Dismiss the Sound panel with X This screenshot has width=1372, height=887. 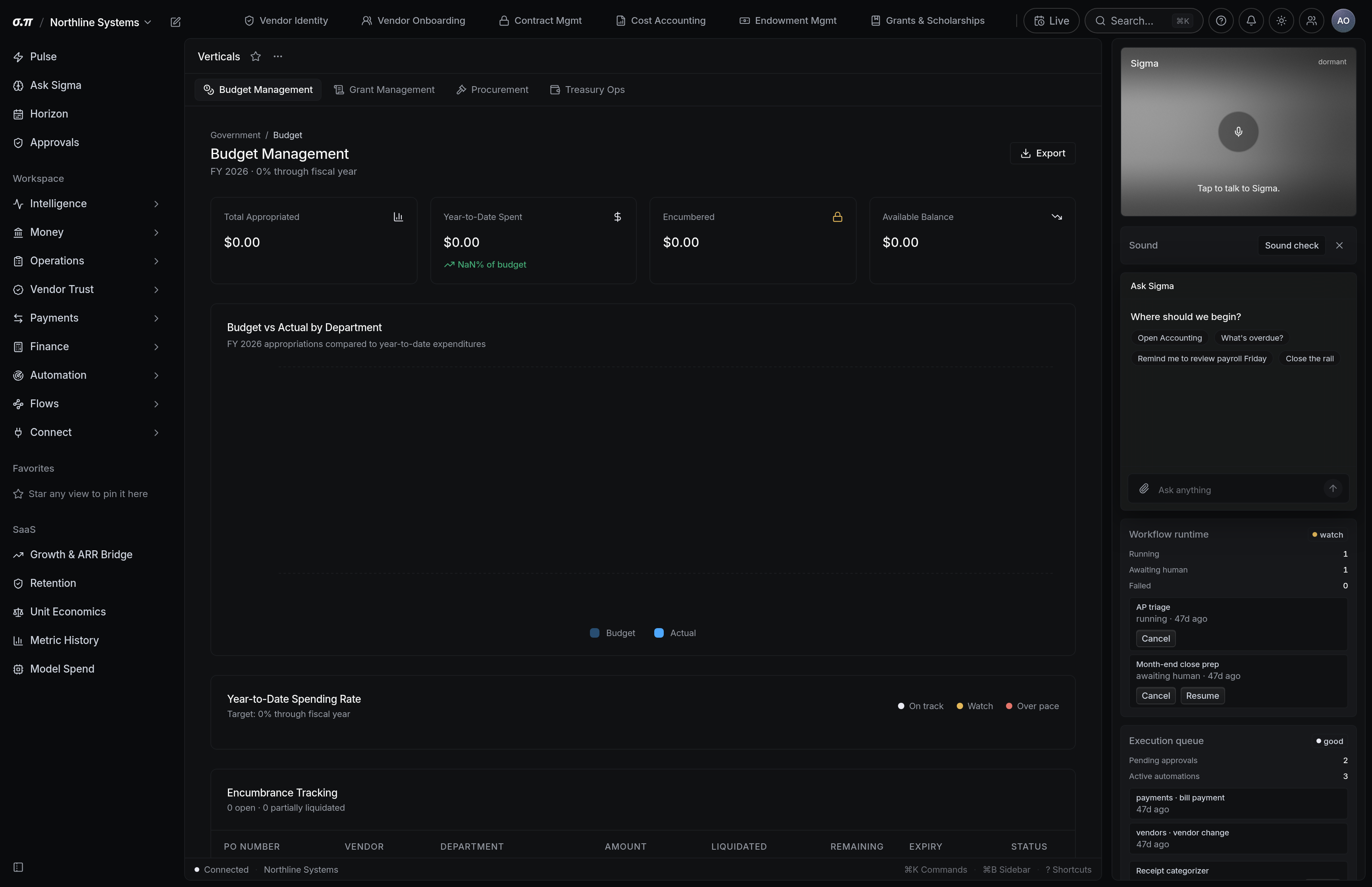pos(1339,245)
